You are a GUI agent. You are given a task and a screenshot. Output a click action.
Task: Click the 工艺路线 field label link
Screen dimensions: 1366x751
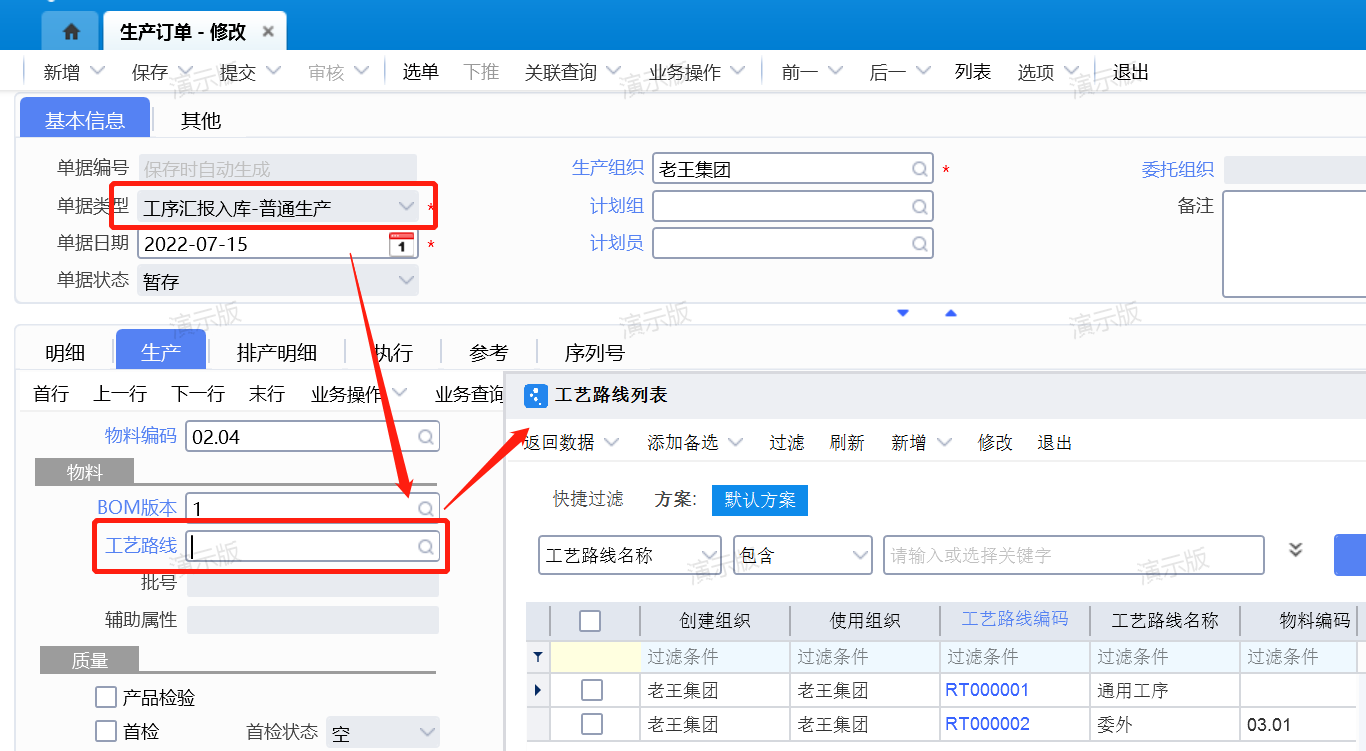(x=141, y=545)
